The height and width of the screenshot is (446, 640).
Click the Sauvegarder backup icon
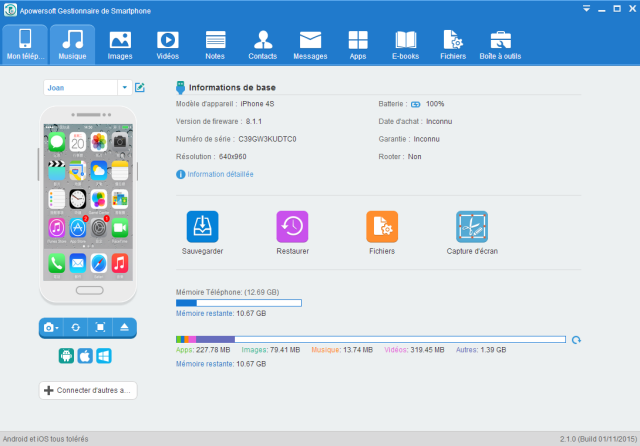[x=202, y=227]
